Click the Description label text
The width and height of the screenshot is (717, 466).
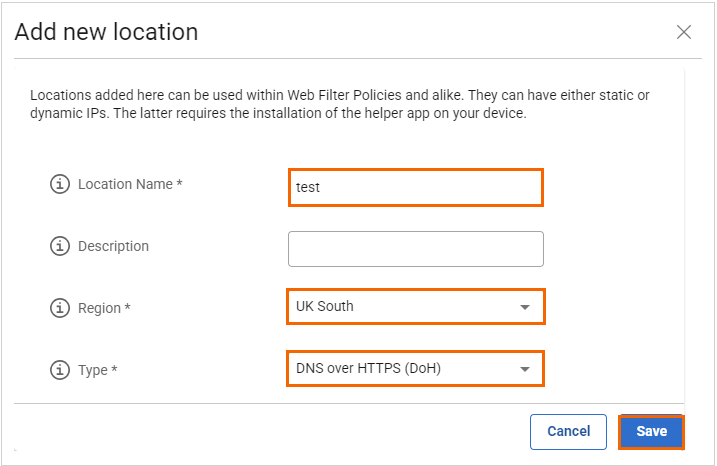pyautogui.click(x=113, y=247)
